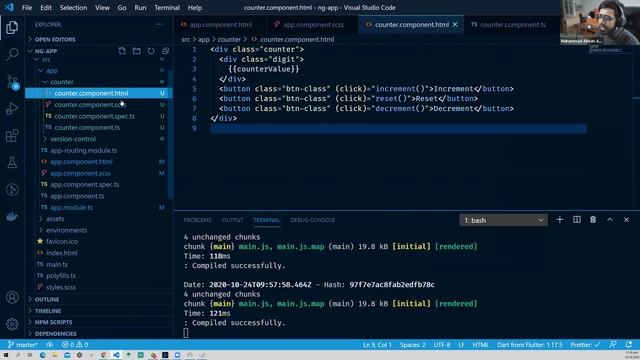Open the terminal selector dropdown '1: bash'

(503, 220)
